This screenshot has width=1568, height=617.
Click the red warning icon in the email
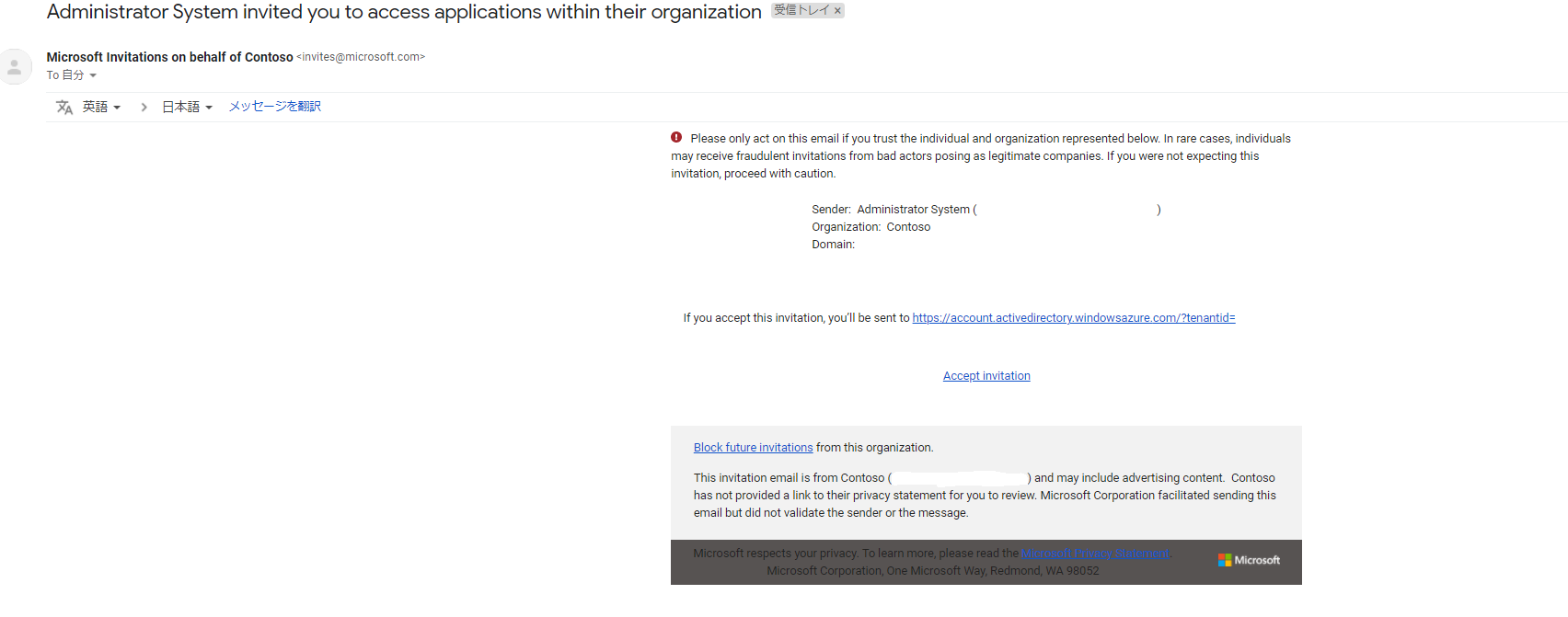[676, 137]
